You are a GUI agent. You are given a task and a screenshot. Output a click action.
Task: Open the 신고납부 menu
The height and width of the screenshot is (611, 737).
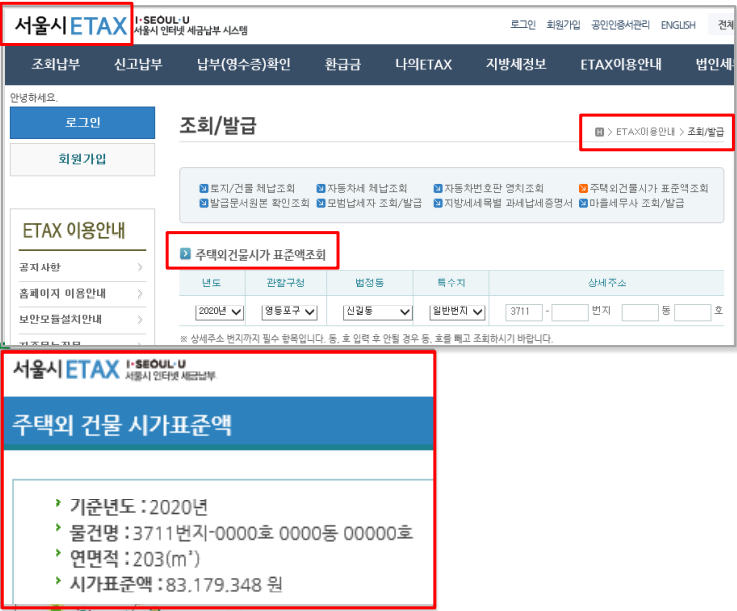pyautogui.click(x=138, y=64)
